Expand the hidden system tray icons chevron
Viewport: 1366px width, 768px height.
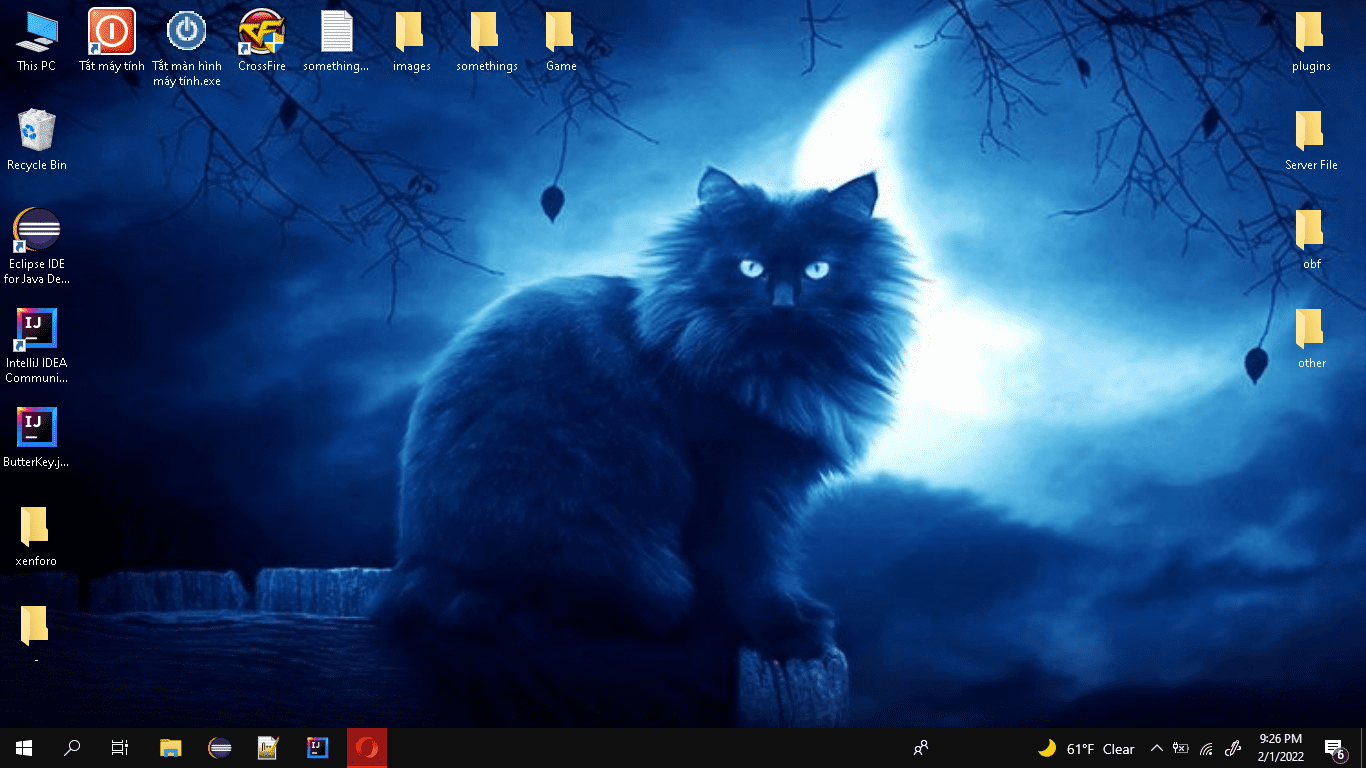pos(1157,748)
